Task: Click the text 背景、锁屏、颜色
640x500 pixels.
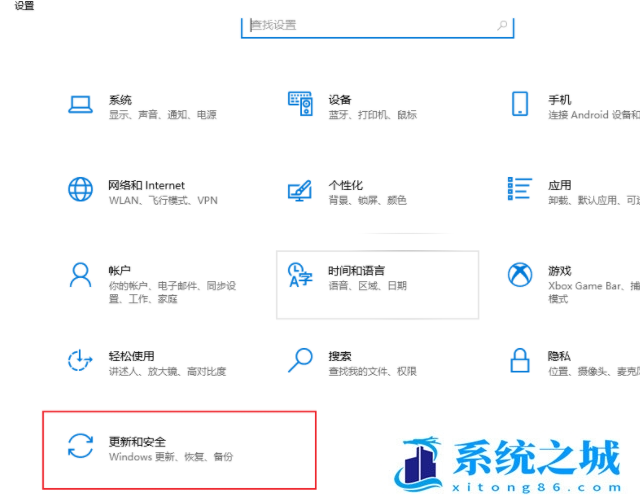Action: pyautogui.click(x=368, y=200)
